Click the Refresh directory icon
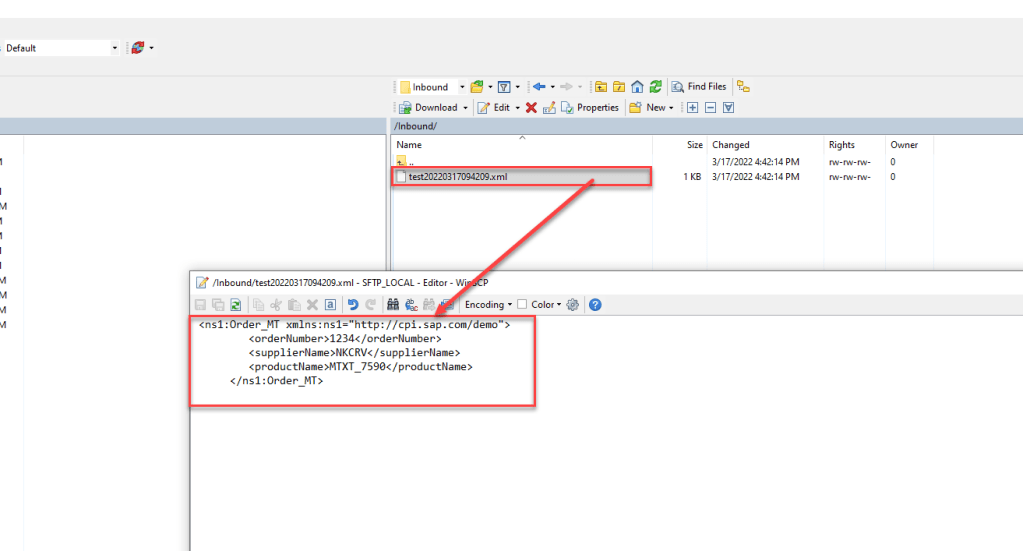The image size is (1023, 551). click(x=656, y=87)
